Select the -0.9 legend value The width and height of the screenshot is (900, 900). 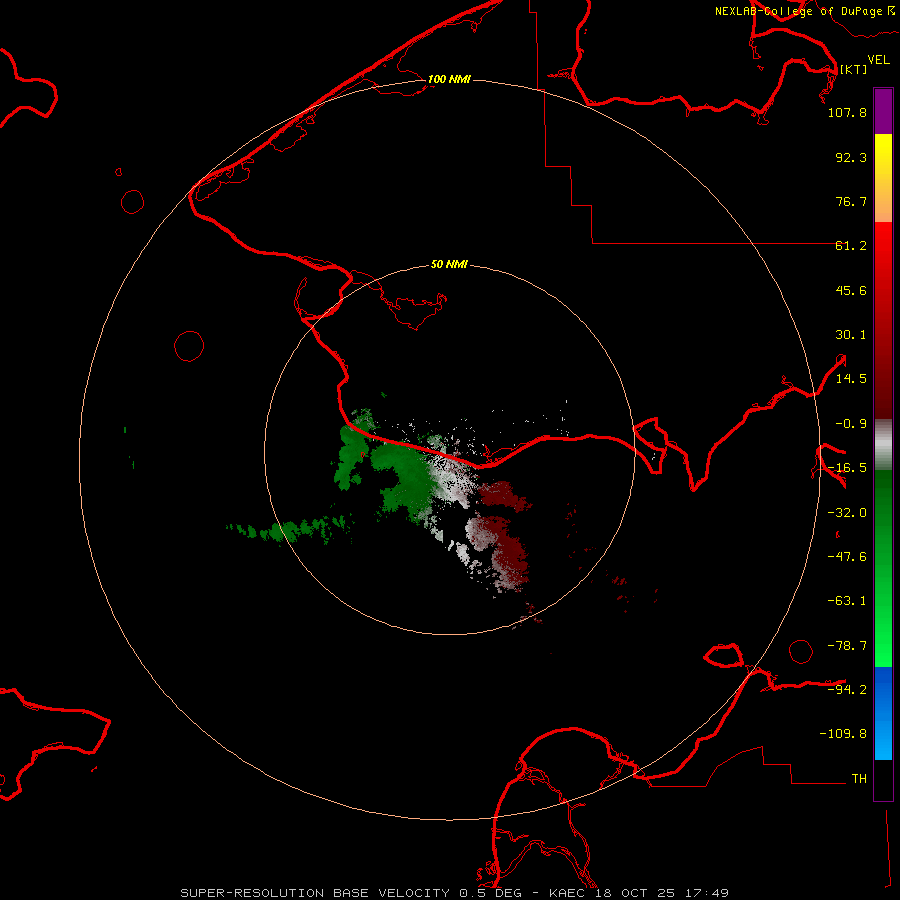(x=851, y=424)
